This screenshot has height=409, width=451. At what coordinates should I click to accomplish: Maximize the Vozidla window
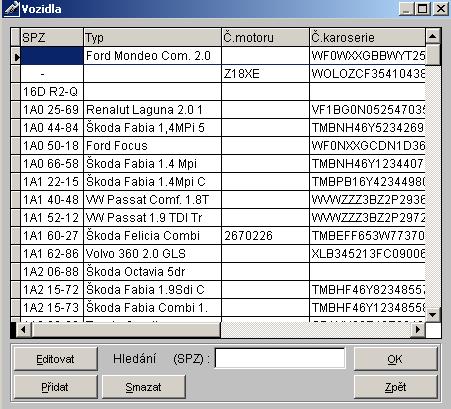422,8
